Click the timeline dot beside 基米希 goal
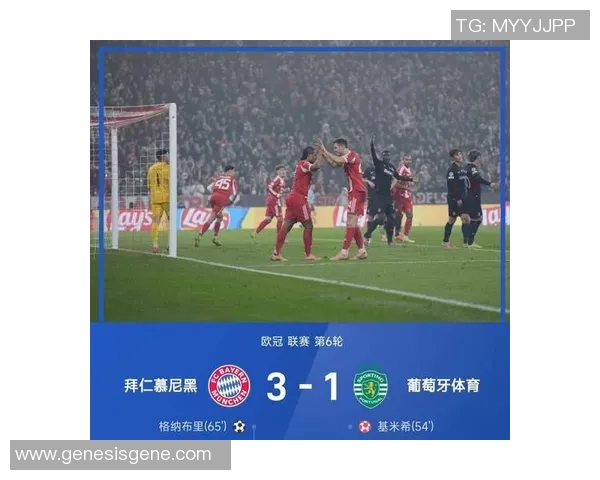Screen dimensions: 600x480 click(x=350, y=426)
